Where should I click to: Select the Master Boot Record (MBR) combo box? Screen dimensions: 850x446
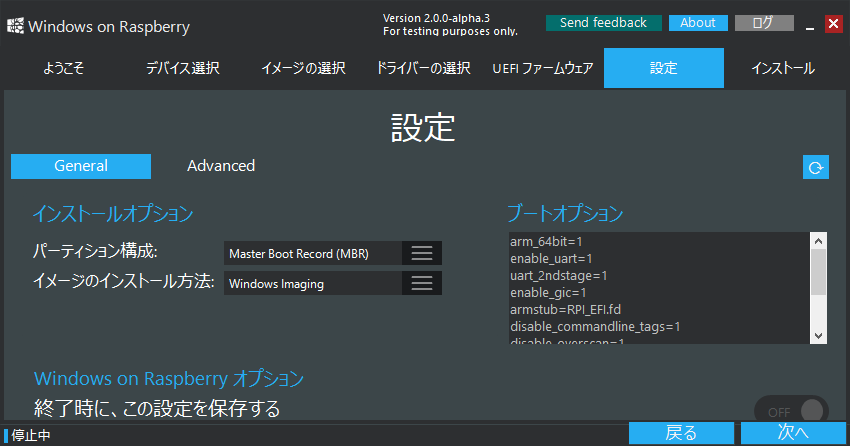click(333, 253)
